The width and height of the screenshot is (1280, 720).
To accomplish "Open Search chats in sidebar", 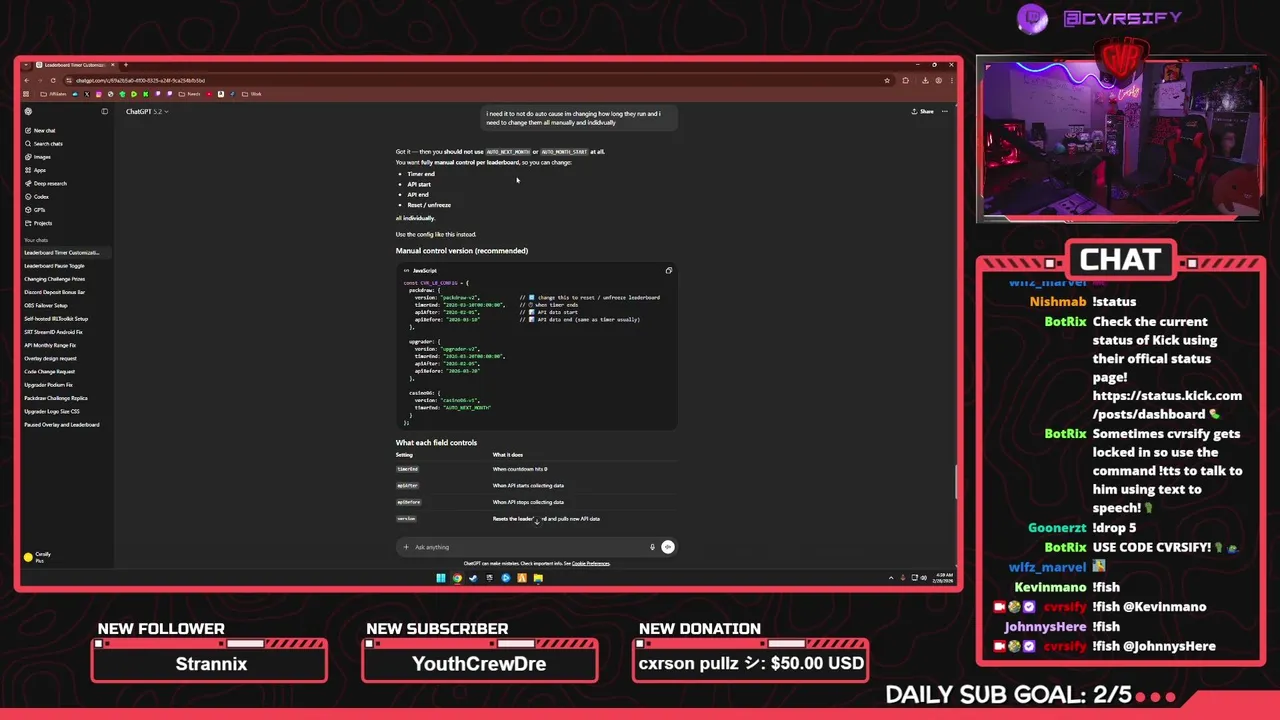I will pyautogui.click(x=43, y=143).
